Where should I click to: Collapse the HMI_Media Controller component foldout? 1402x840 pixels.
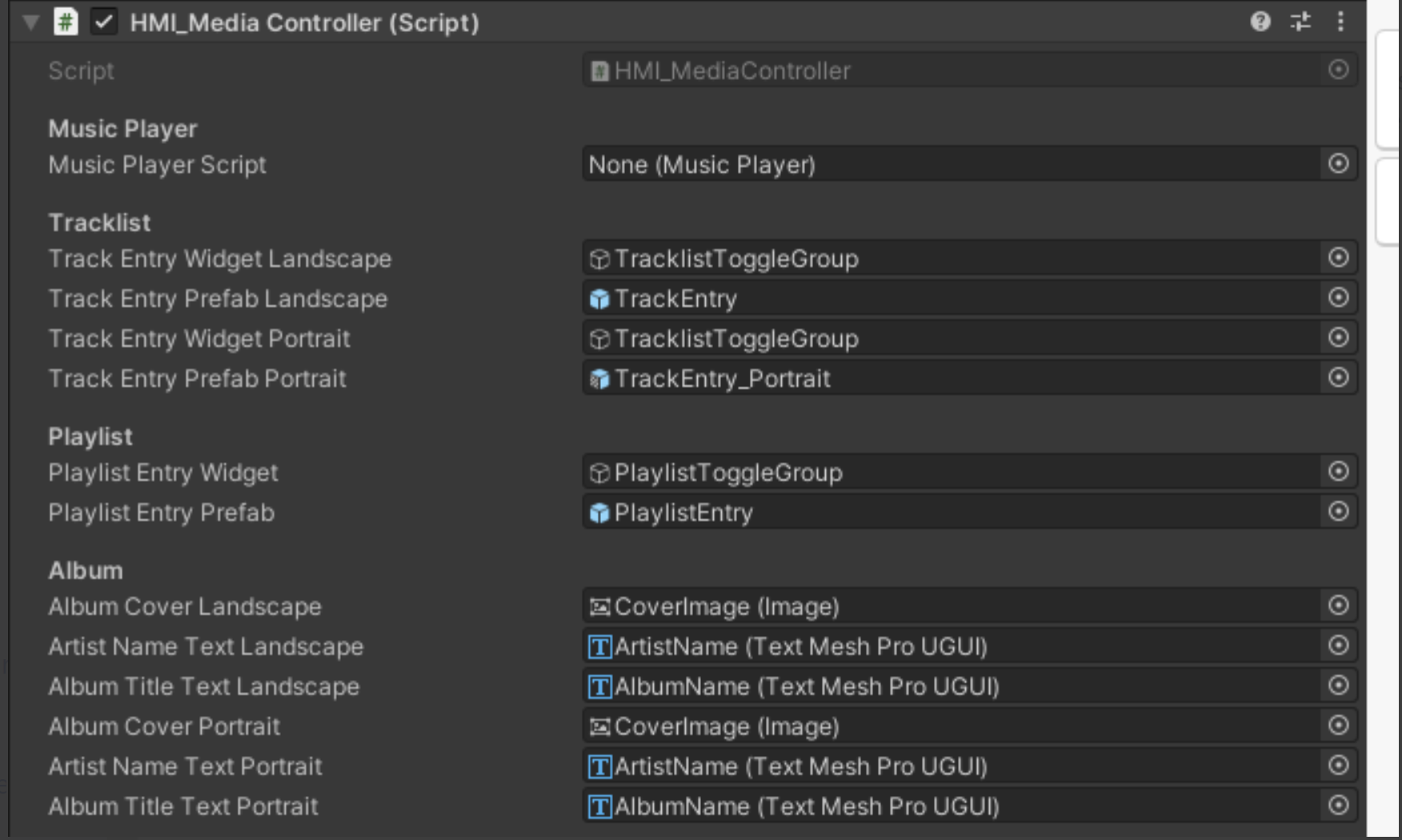tap(30, 22)
